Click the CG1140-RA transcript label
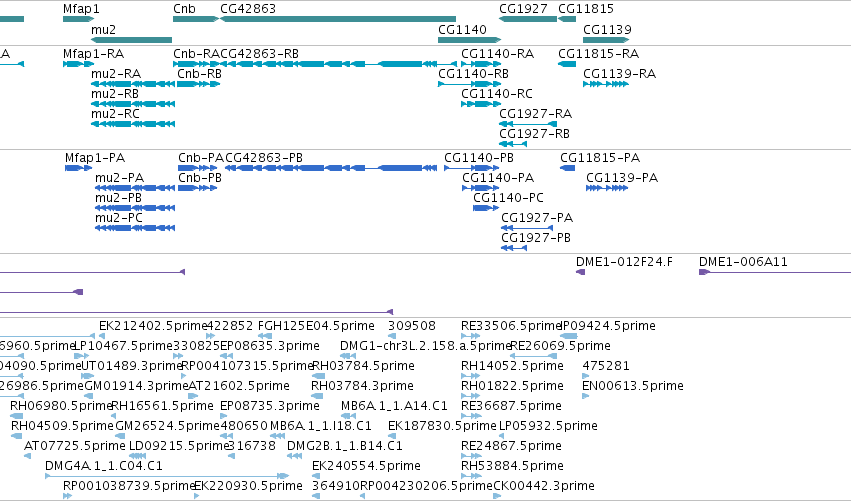 (x=498, y=54)
